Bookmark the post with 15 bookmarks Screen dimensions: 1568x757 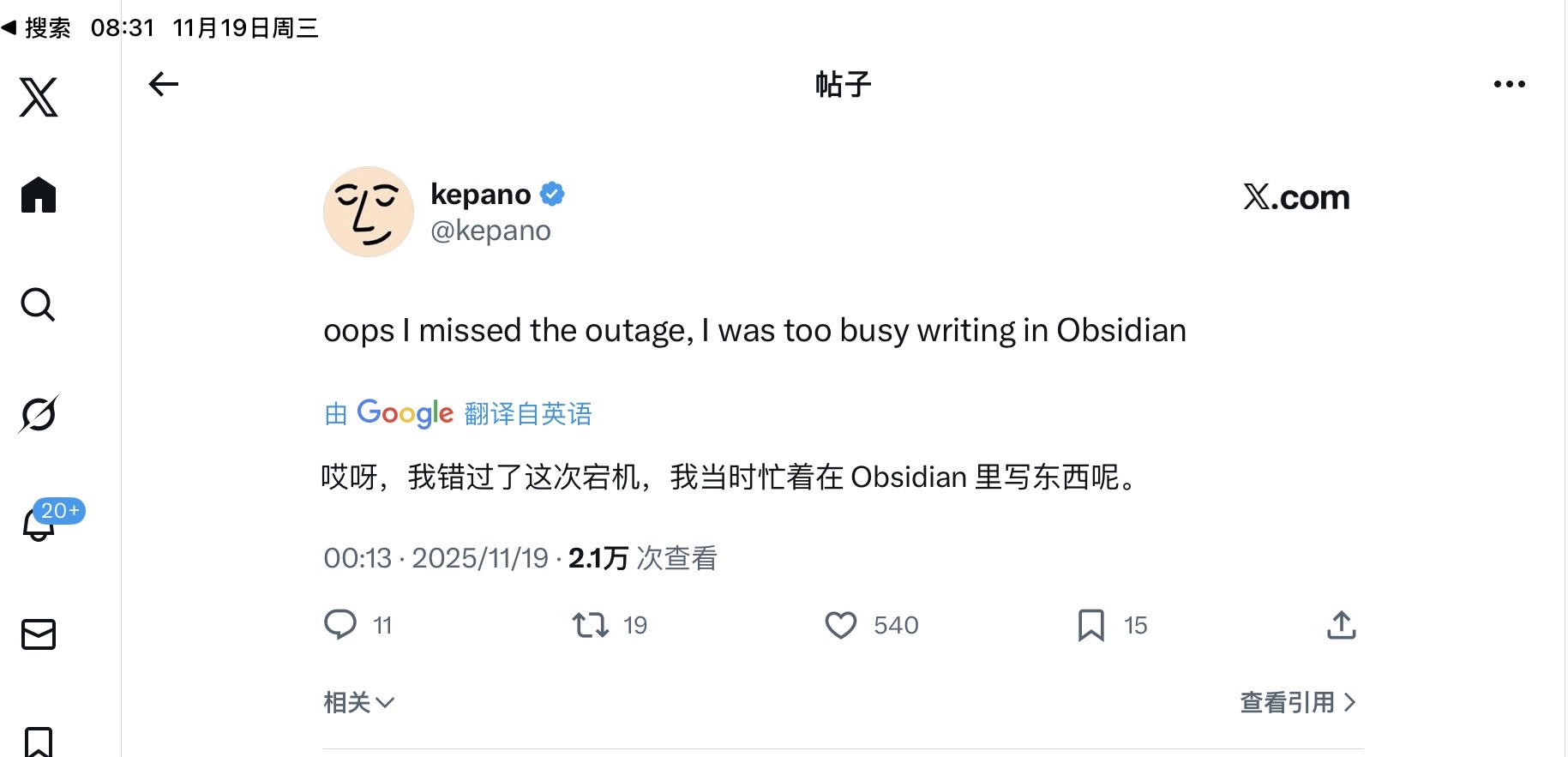[1090, 625]
